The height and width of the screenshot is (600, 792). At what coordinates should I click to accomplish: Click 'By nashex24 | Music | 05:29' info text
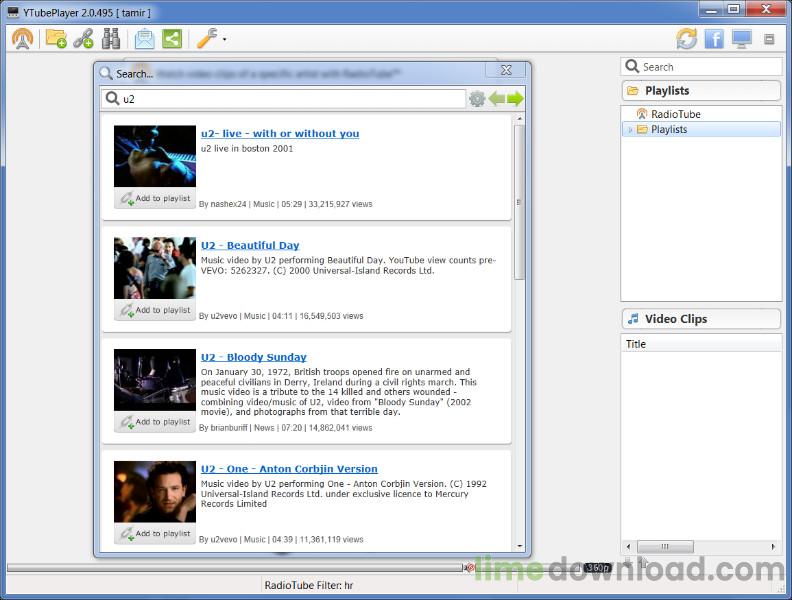251,204
